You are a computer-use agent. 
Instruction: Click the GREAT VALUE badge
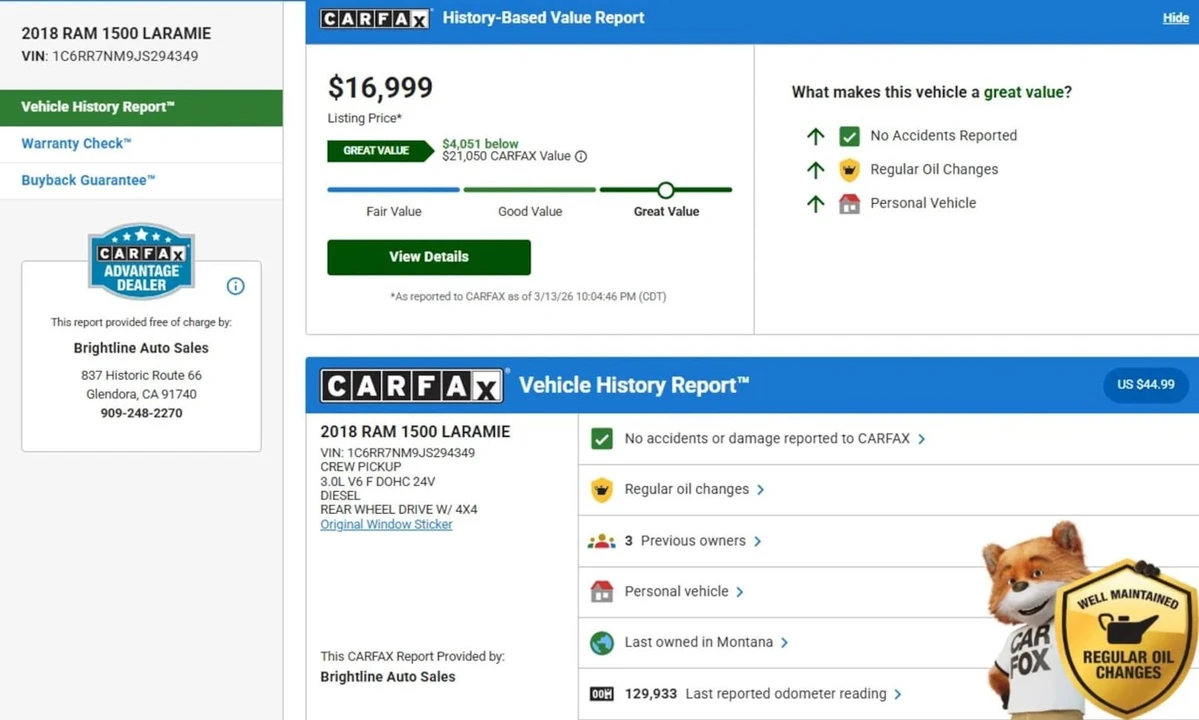tap(381, 151)
